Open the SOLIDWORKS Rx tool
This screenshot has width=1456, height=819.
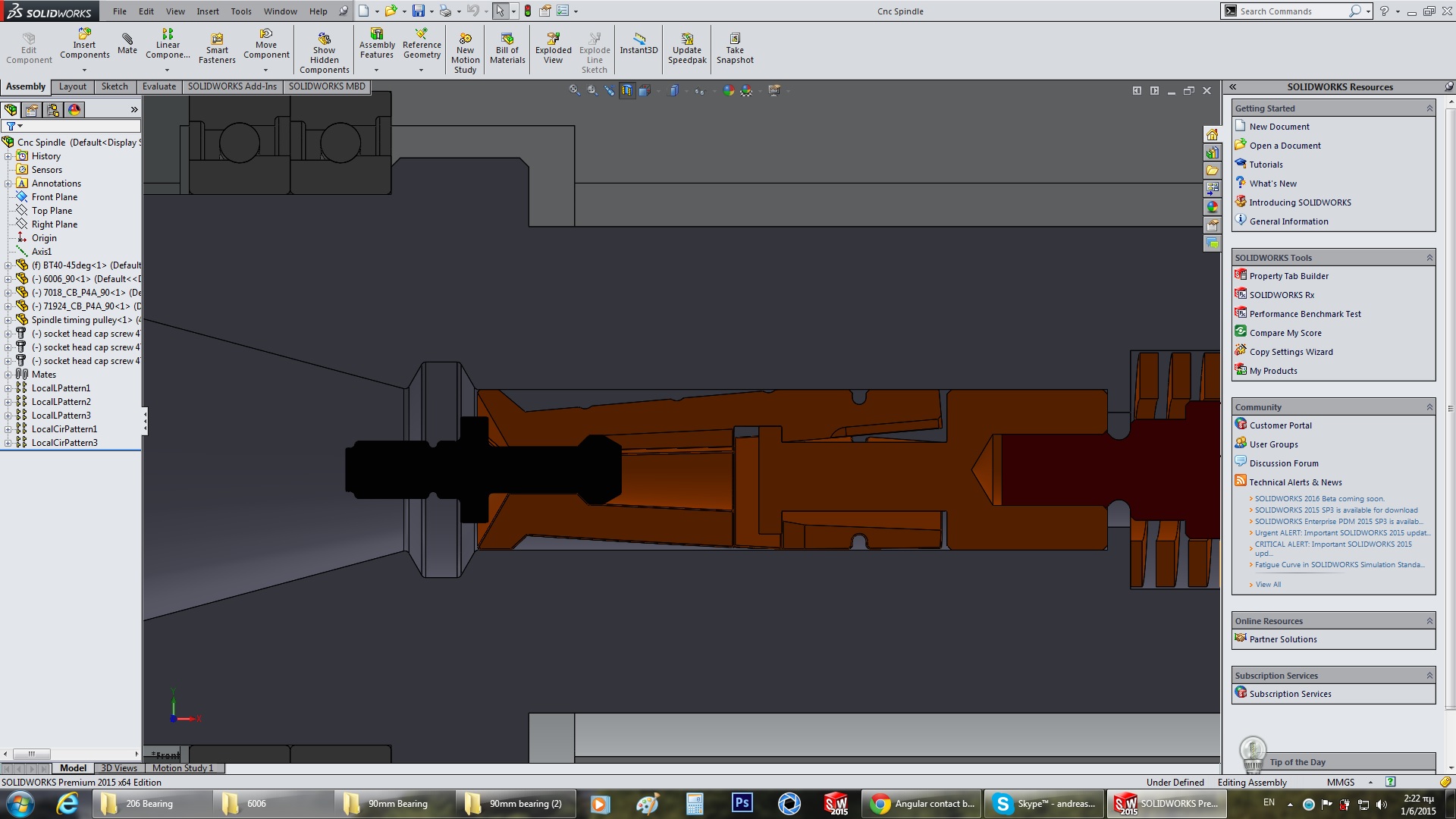point(1282,294)
